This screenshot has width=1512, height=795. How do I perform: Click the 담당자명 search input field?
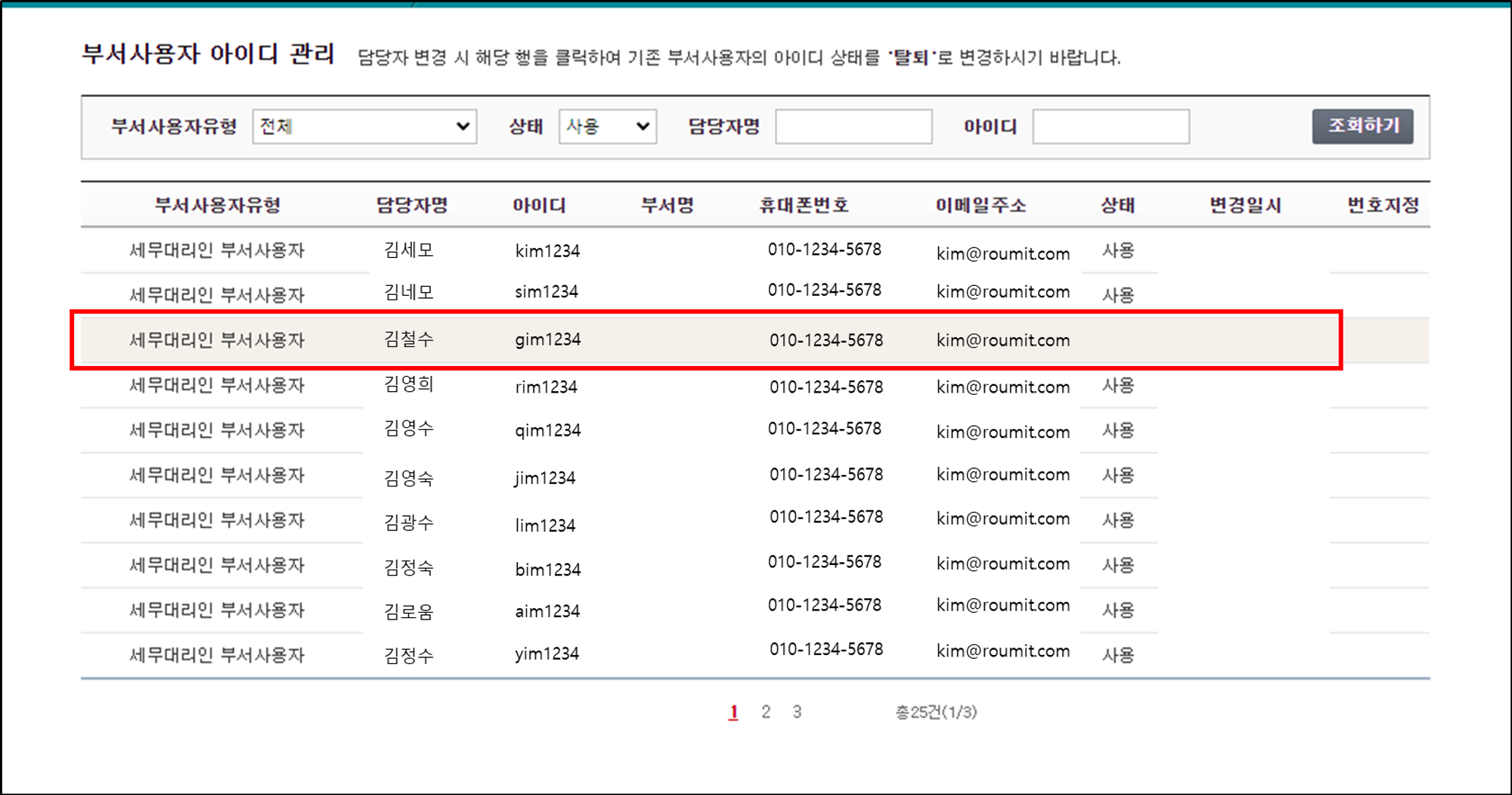[x=853, y=126]
